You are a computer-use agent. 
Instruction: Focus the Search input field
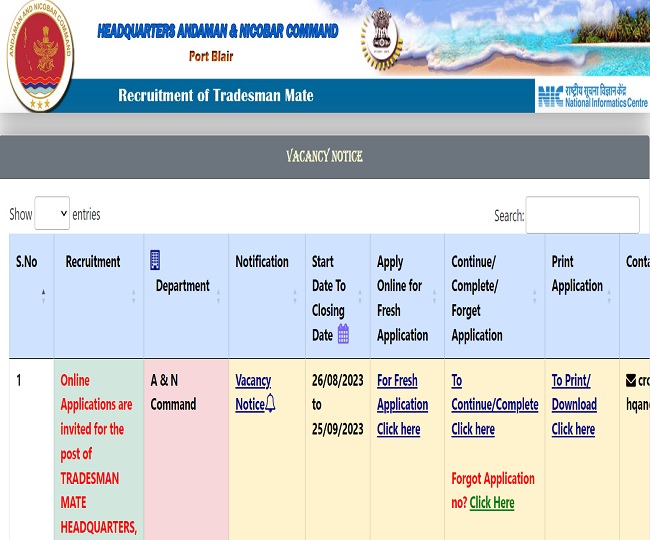(582, 215)
